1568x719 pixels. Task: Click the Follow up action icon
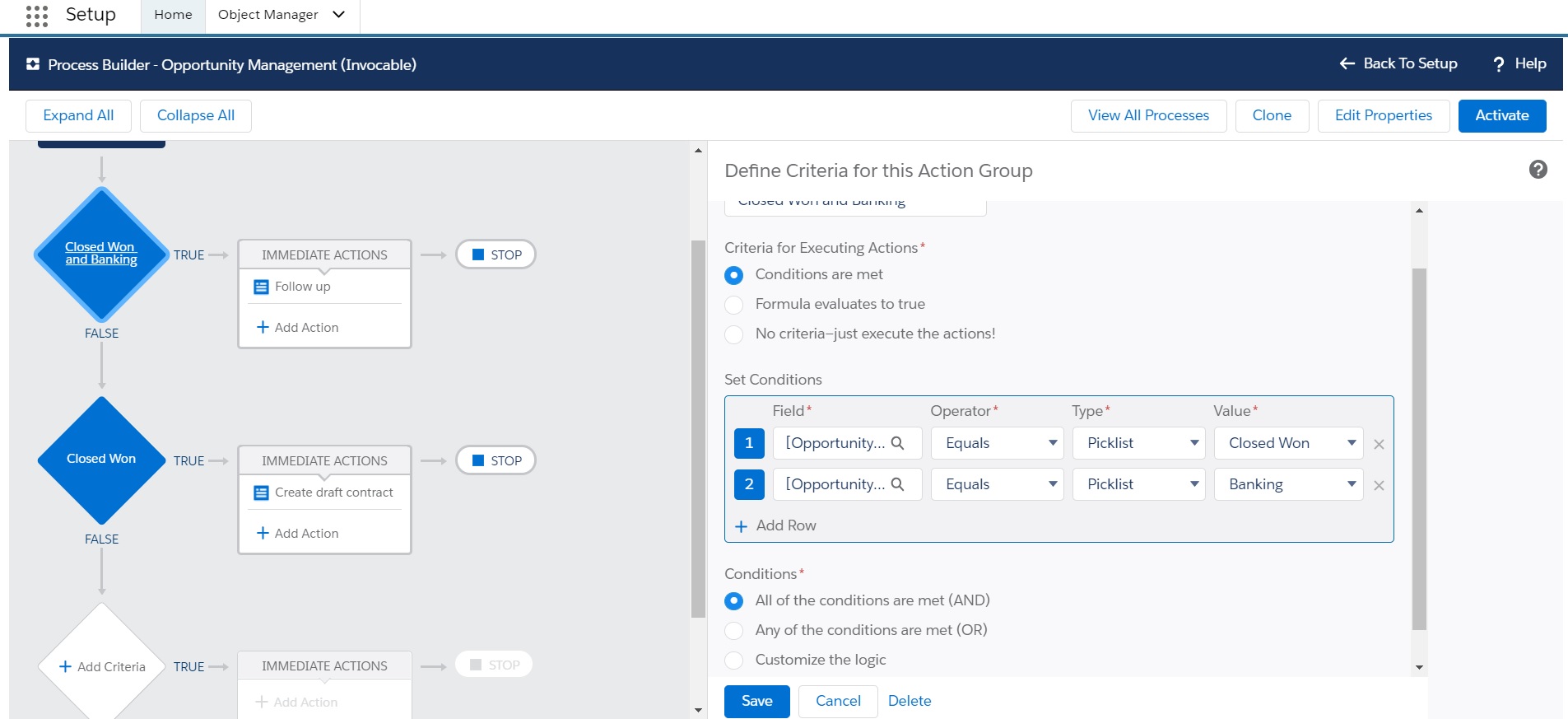point(262,287)
